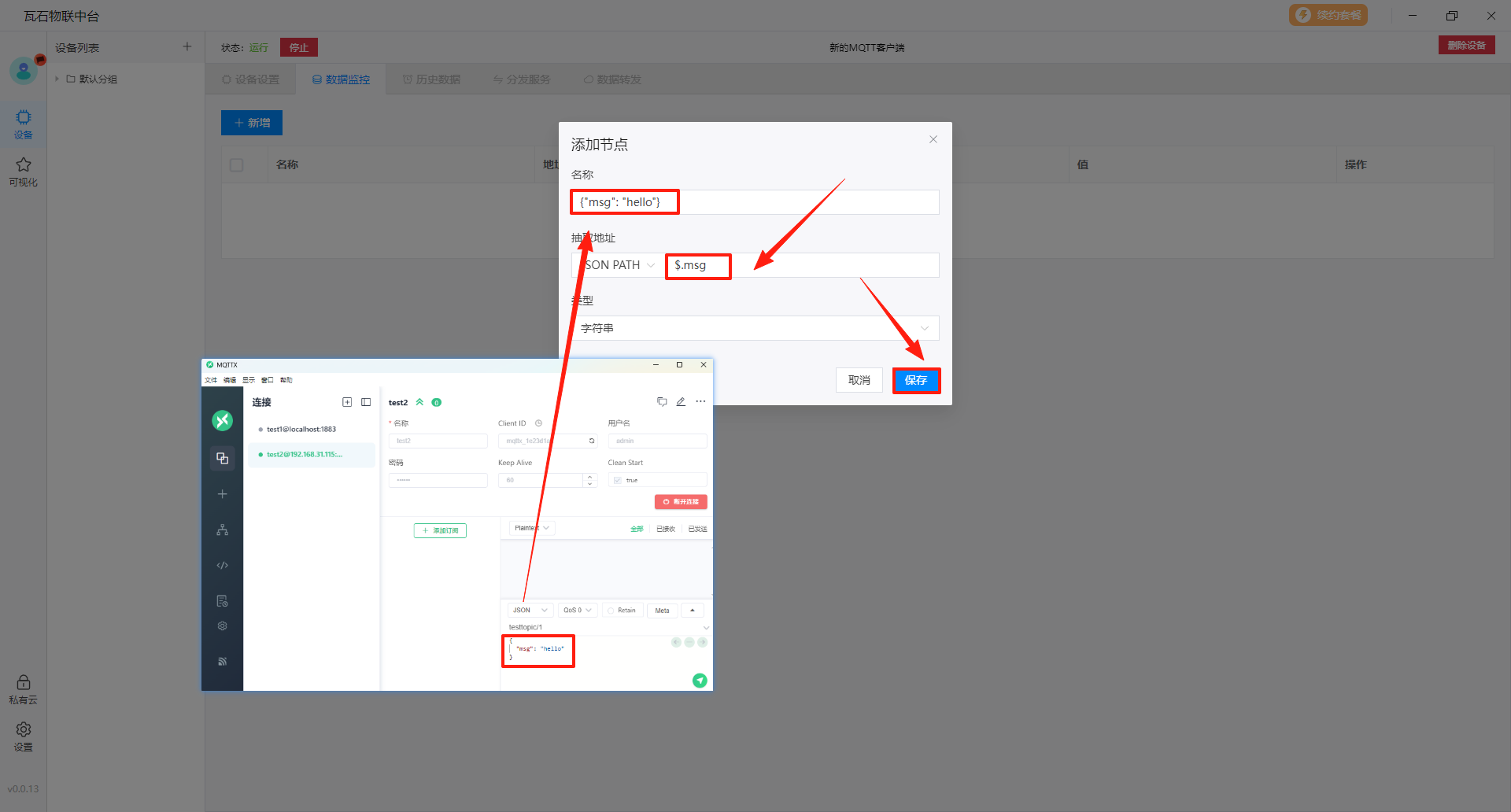Toggle the select-all checkbox in table header

pos(237,164)
